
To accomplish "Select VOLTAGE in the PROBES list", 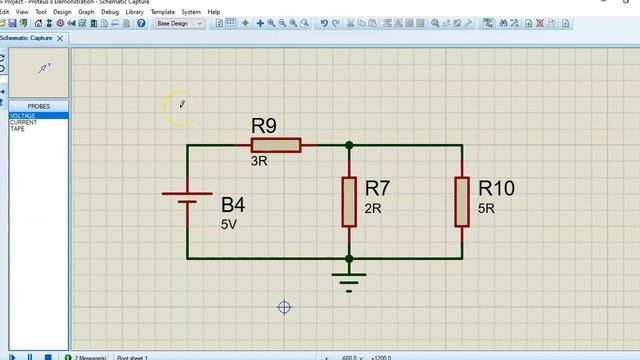I will 38,116.
